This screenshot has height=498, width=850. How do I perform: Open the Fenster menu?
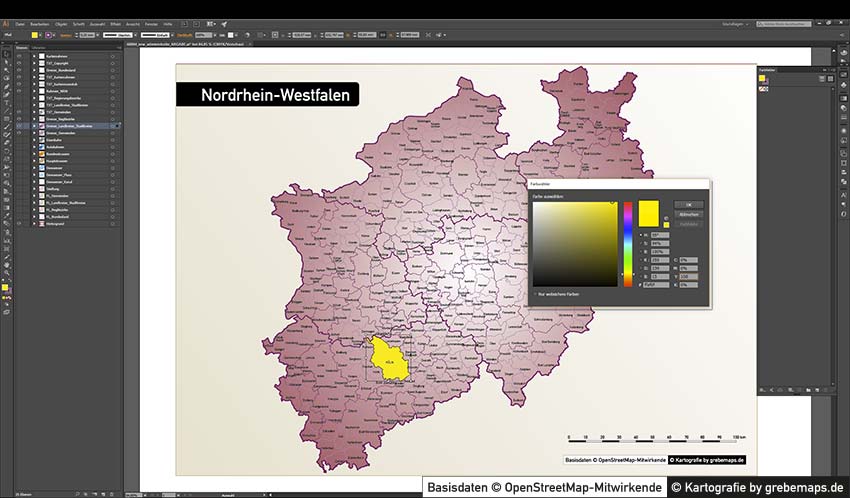point(151,23)
